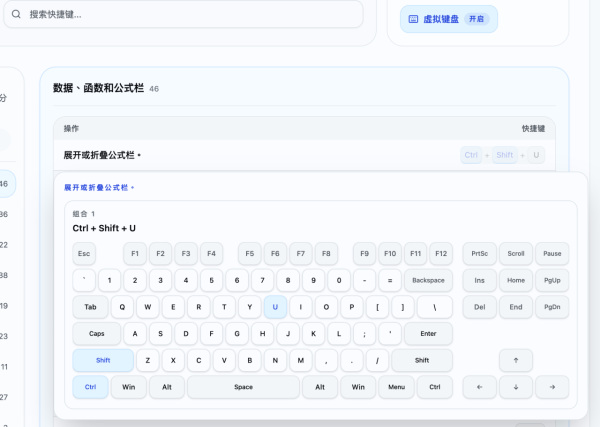Click the Esc key on virtual keyboard
This screenshot has height=427, width=600.
[84, 253]
